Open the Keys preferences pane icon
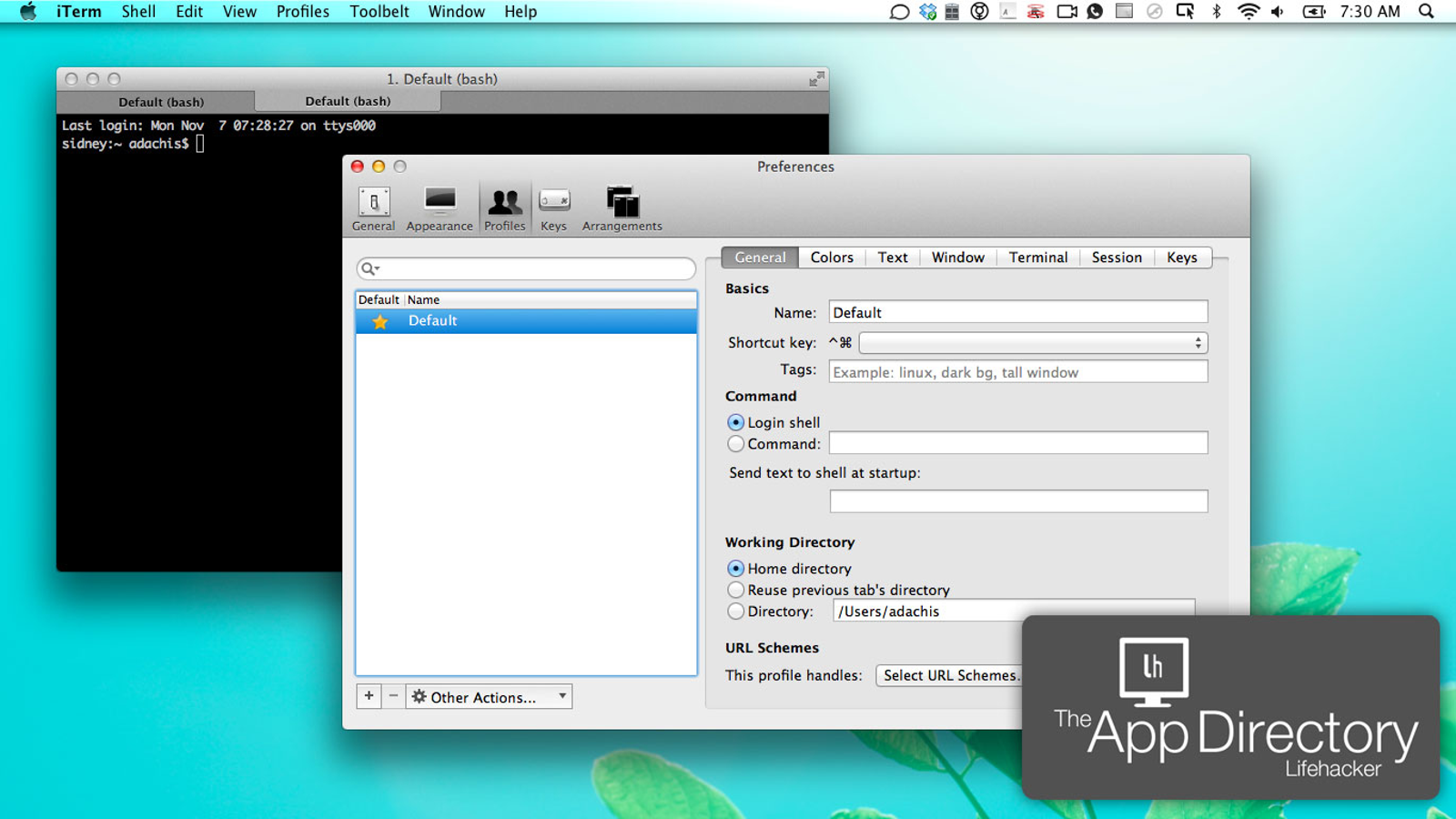The image size is (1456, 819). click(x=554, y=202)
